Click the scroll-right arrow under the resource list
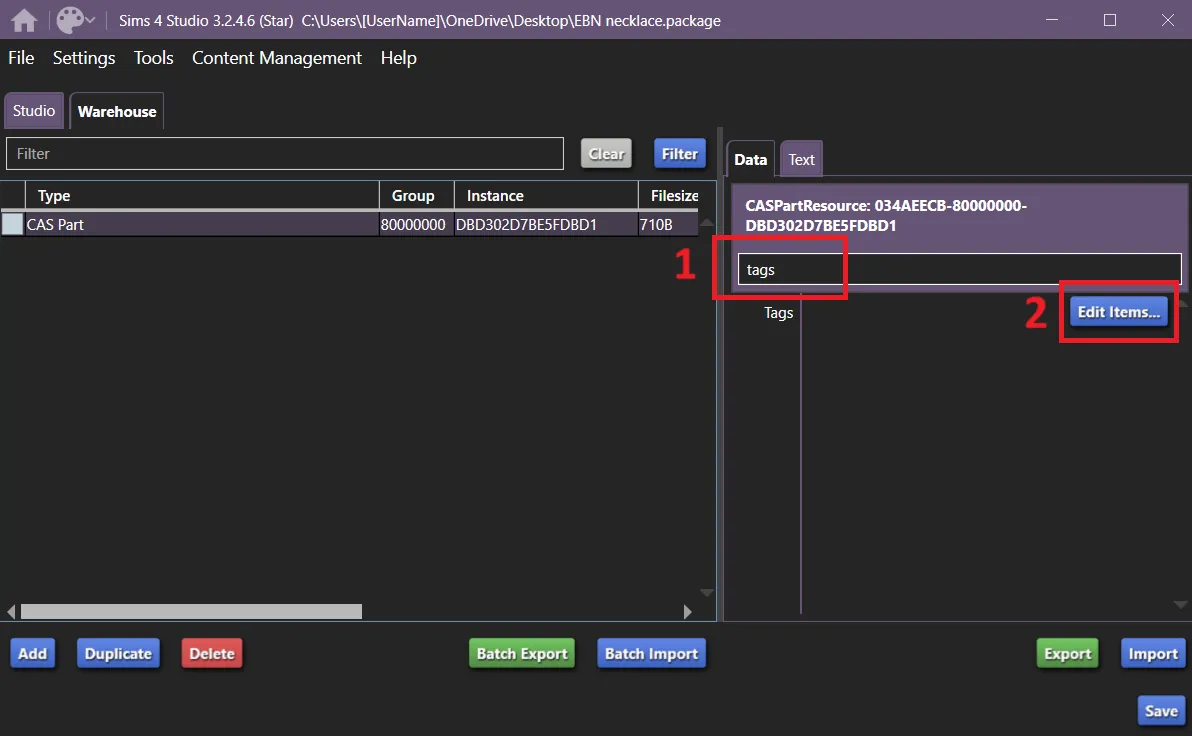The image size is (1192, 736). tap(688, 611)
